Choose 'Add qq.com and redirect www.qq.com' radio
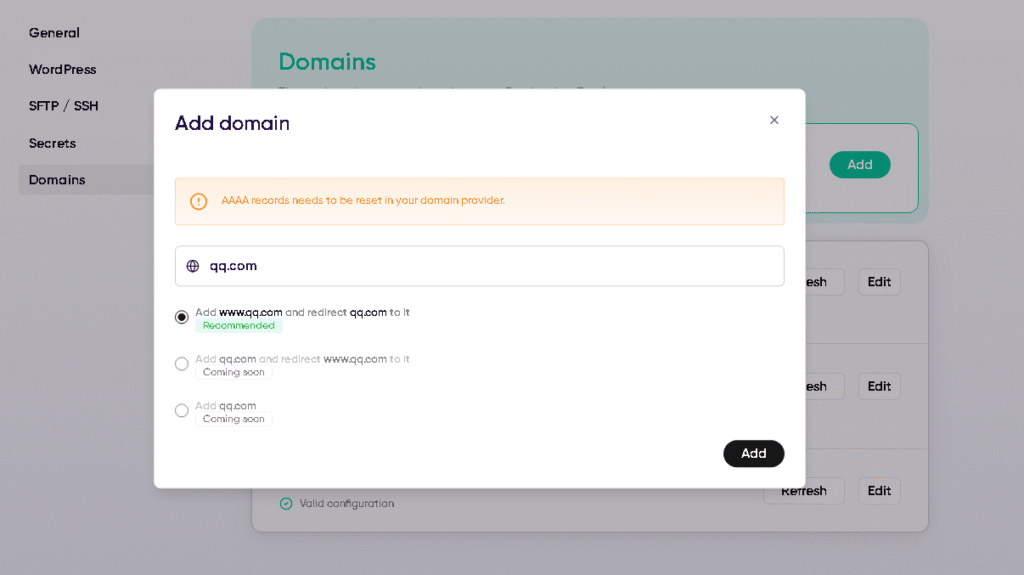 182,364
